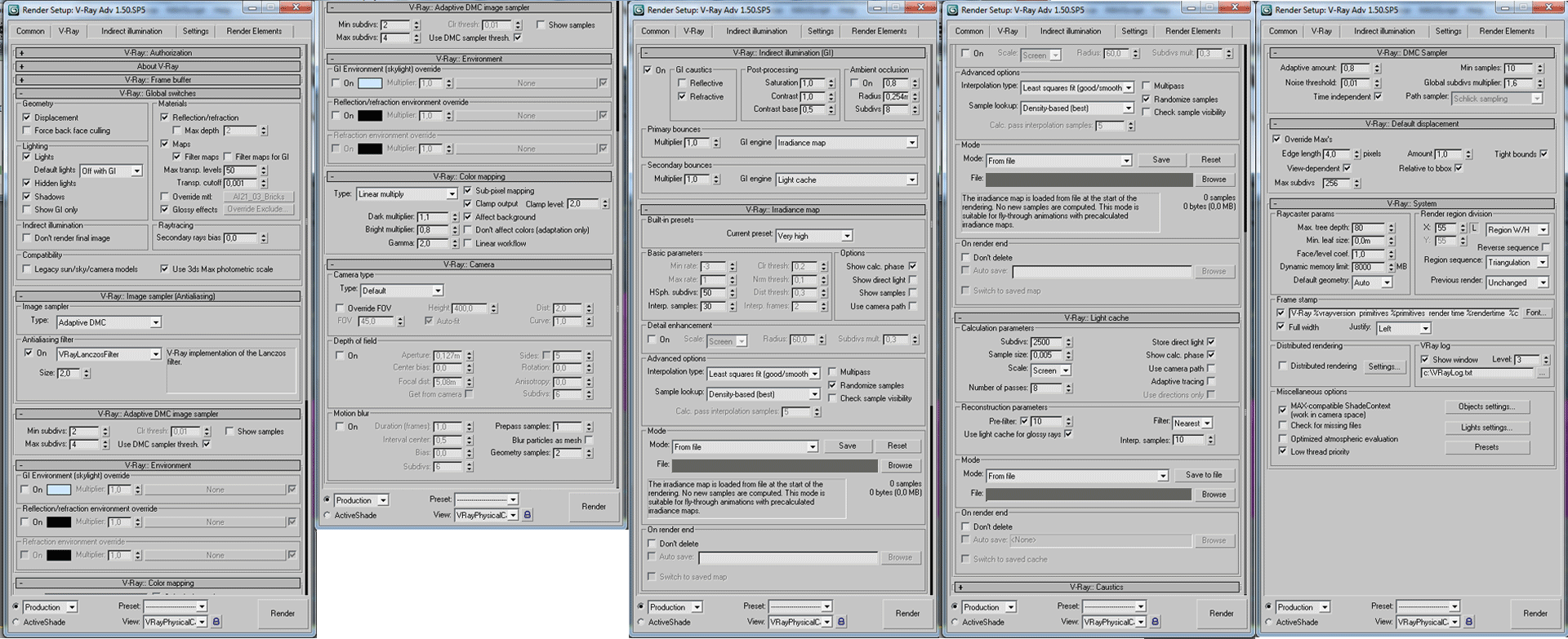The height and width of the screenshot is (639, 1568).
Task: Open the Camera type dropdown (Default)
Action: 402,291
